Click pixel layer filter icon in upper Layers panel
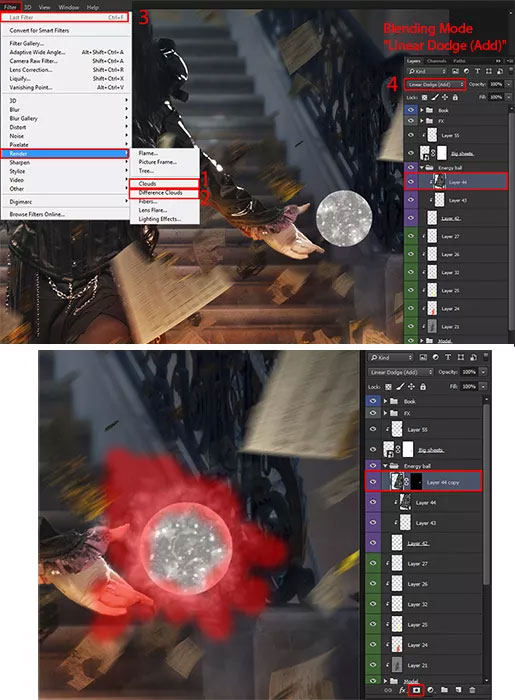This screenshot has height=700, width=515. tap(455, 71)
